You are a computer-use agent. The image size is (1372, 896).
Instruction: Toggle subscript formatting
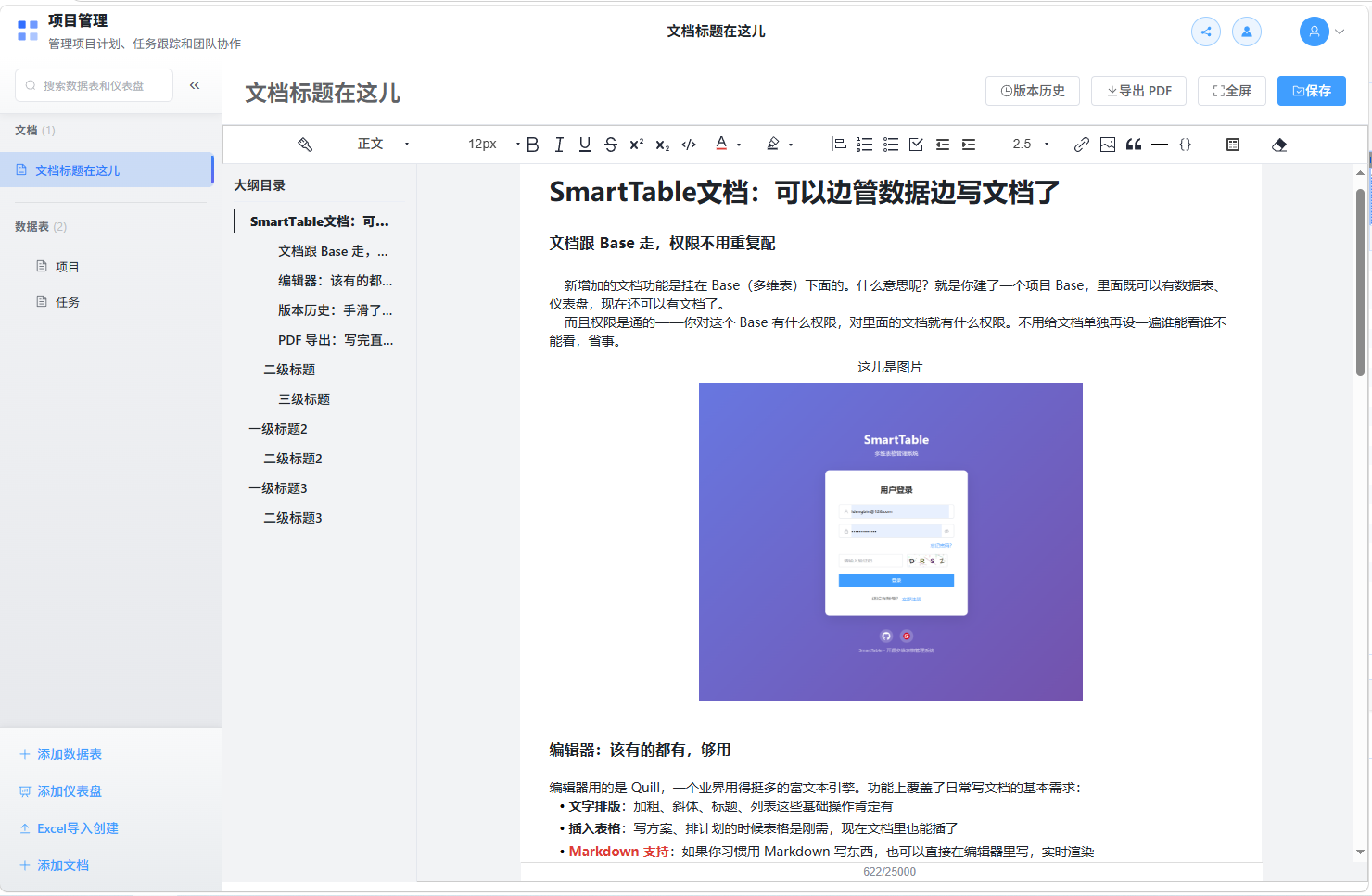tap(663, 145)
